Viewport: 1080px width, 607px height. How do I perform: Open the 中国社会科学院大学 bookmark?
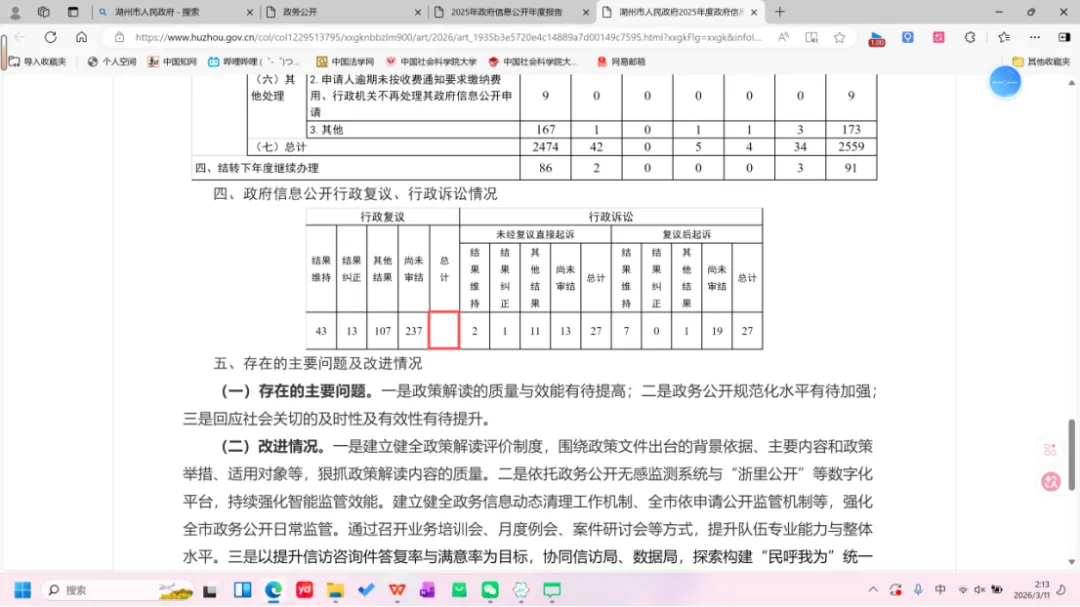point(432,61)
